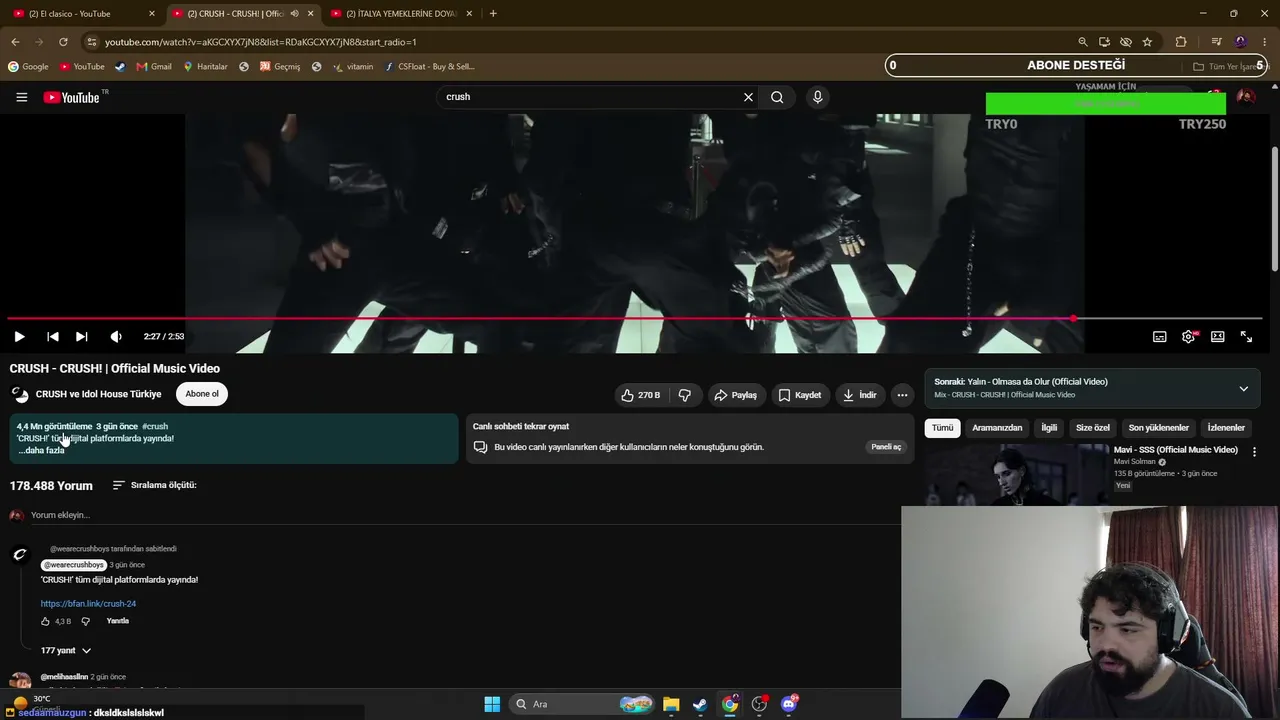Image resolution: width=1280 pixels, height=720 pixels.
Task: Save video with the Kaydet button
Action: pyautogui.click(x=800, y=395)
